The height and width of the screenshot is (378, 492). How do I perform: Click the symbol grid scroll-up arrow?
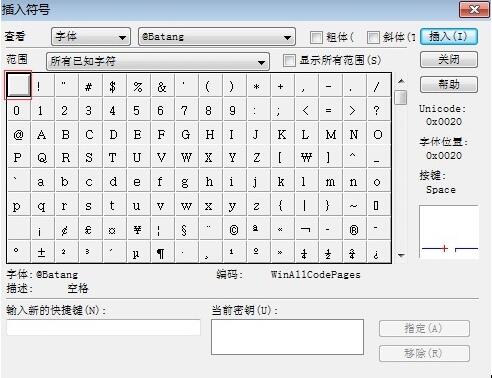click(x=401, y=81)
